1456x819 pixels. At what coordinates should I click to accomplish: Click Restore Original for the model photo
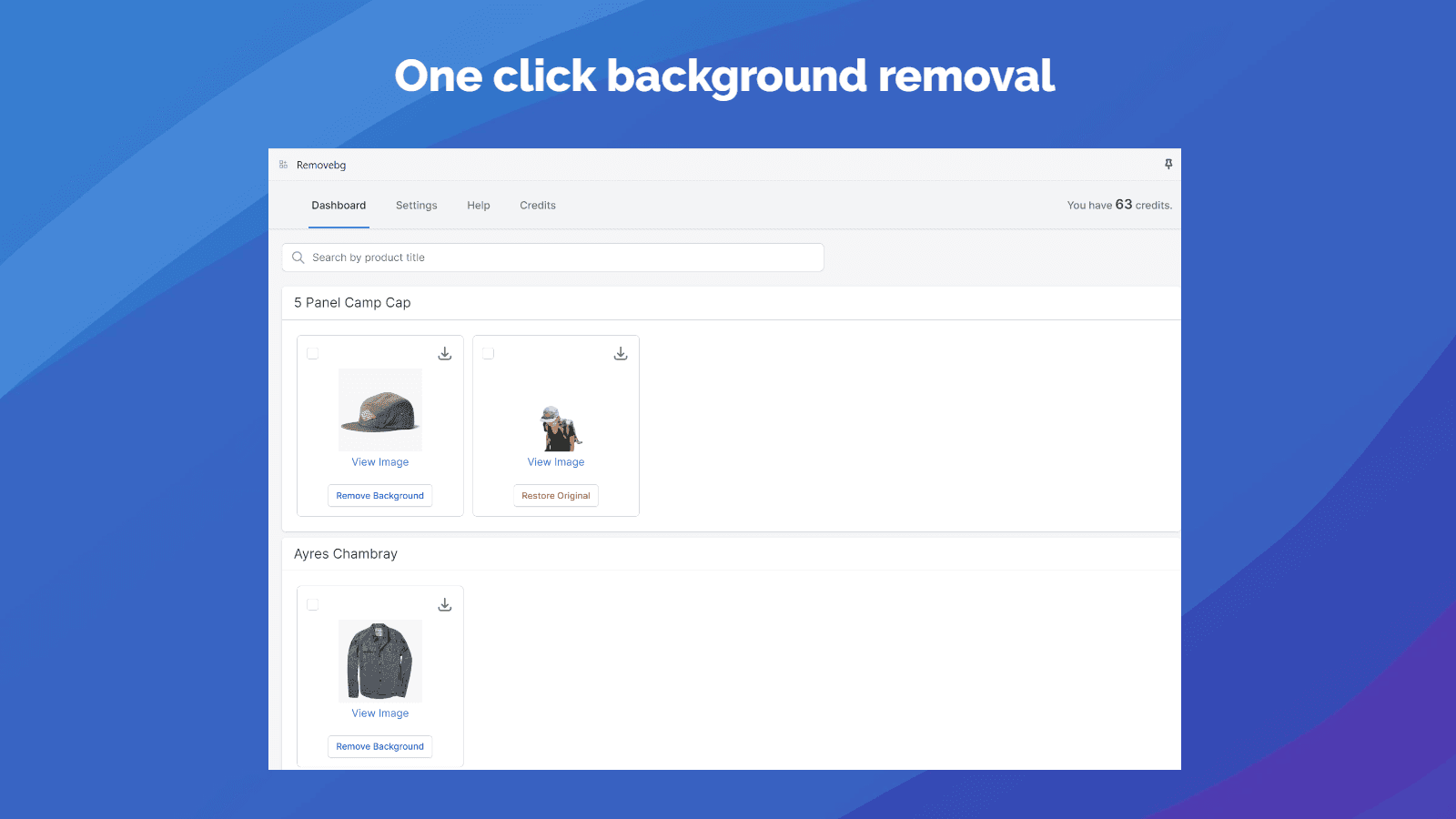click(x=555, y=495)
